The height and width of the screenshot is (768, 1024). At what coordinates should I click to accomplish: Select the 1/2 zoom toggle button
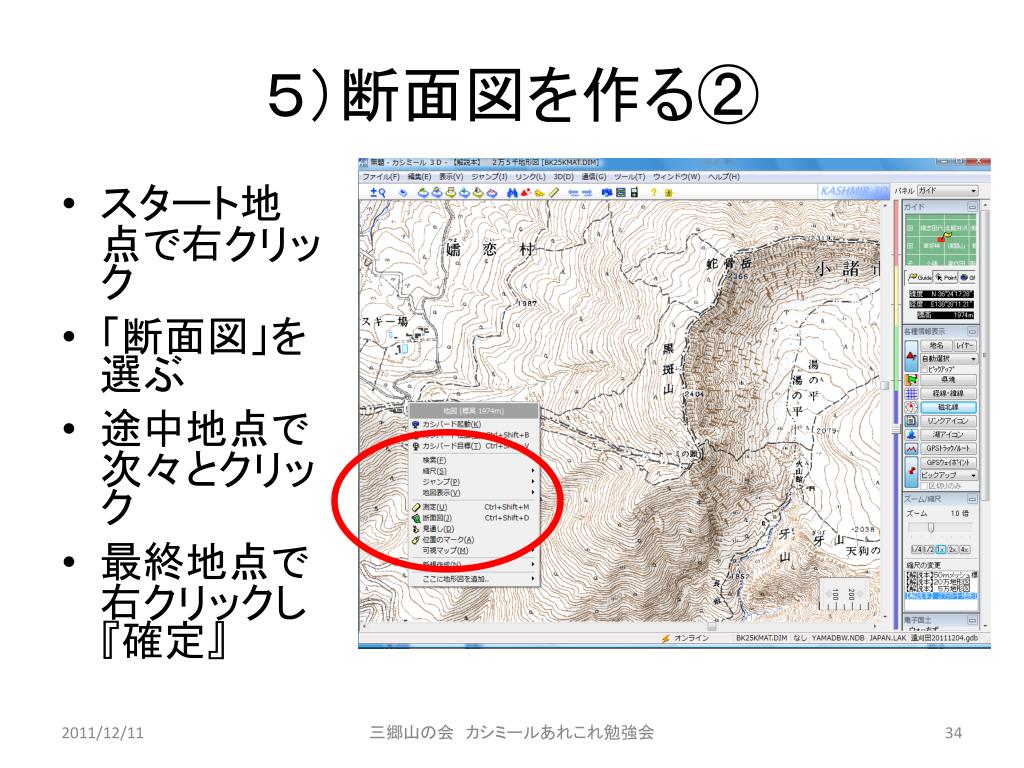[929, 550]
